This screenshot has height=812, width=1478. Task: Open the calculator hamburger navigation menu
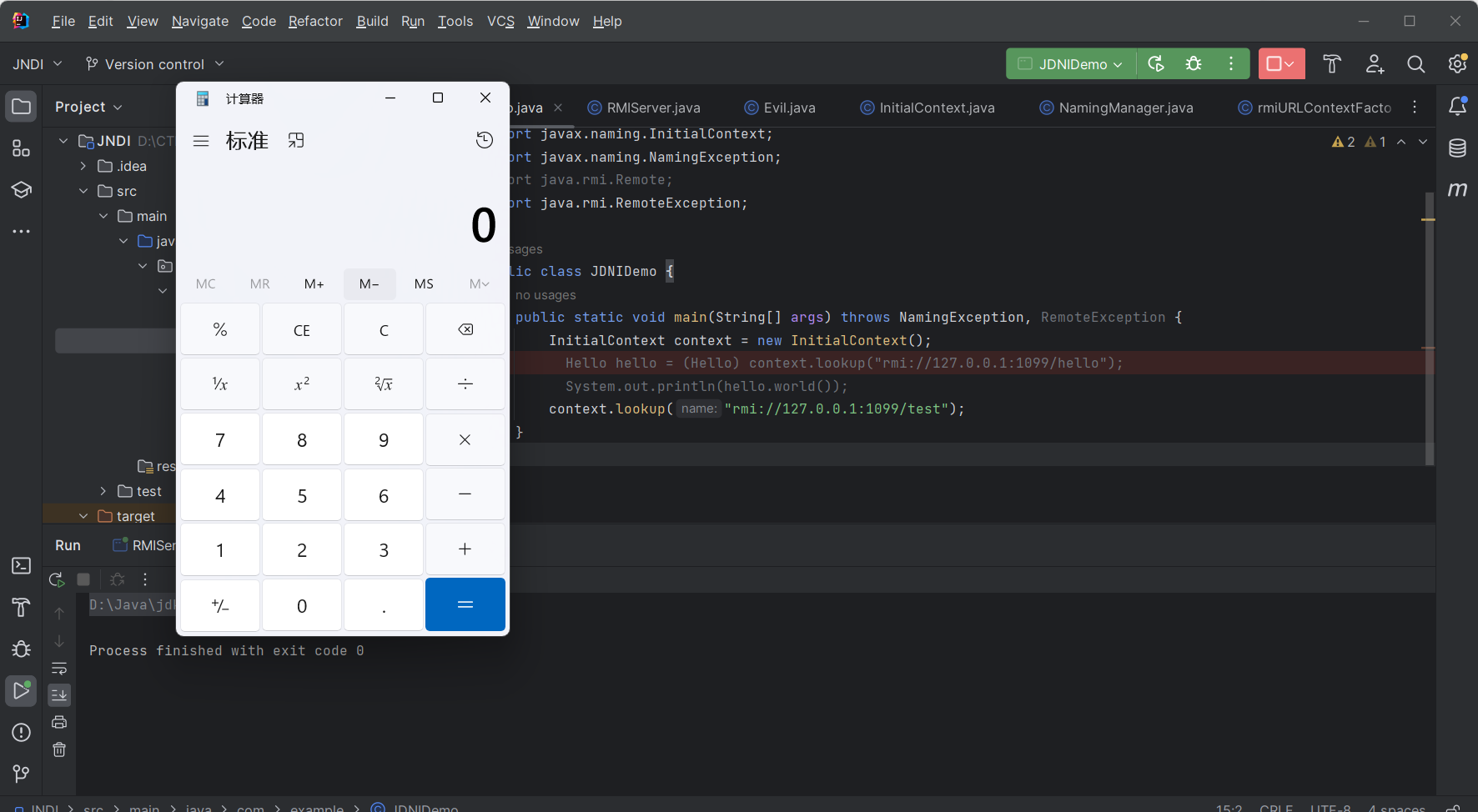[x=201, y=141]
